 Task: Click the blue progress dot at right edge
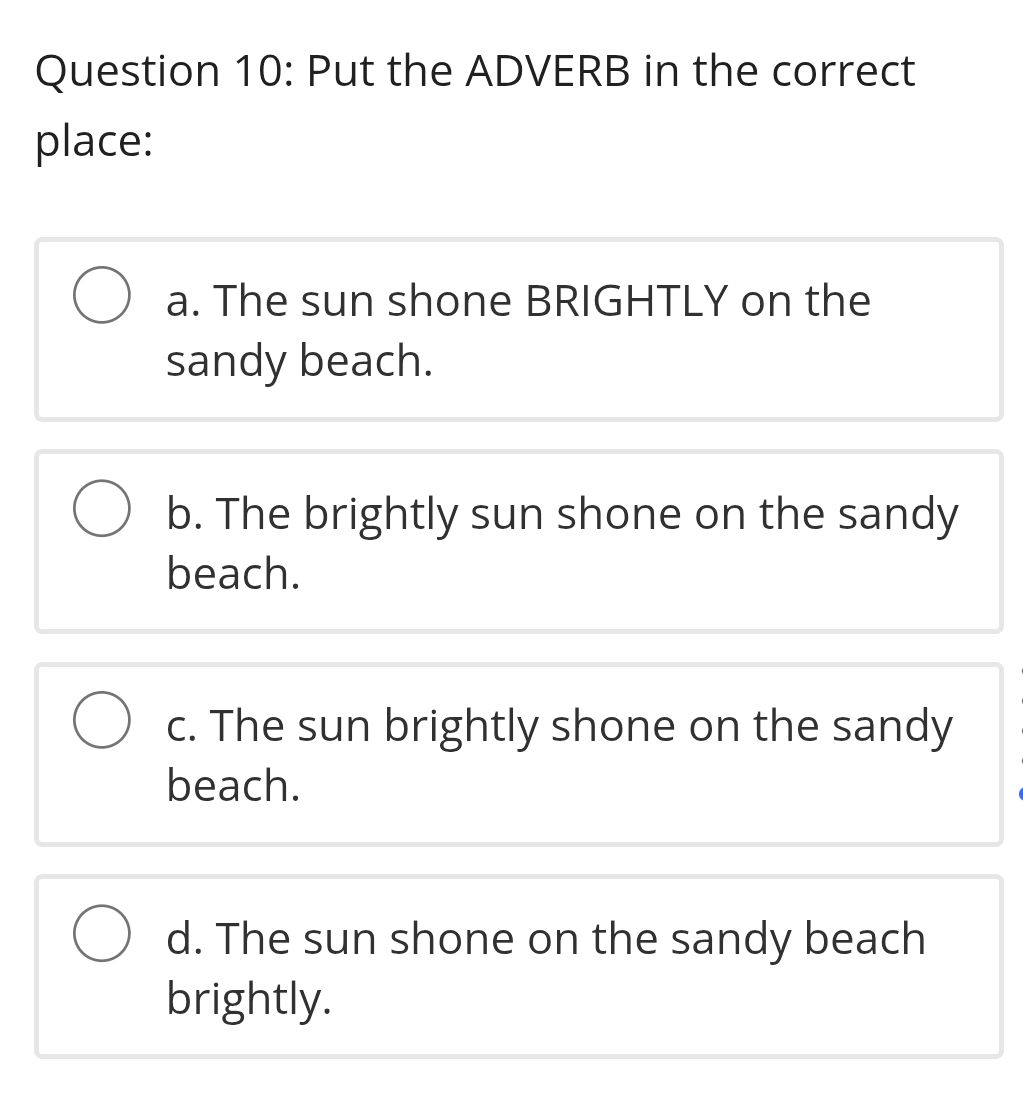[x=1019, y=794]
